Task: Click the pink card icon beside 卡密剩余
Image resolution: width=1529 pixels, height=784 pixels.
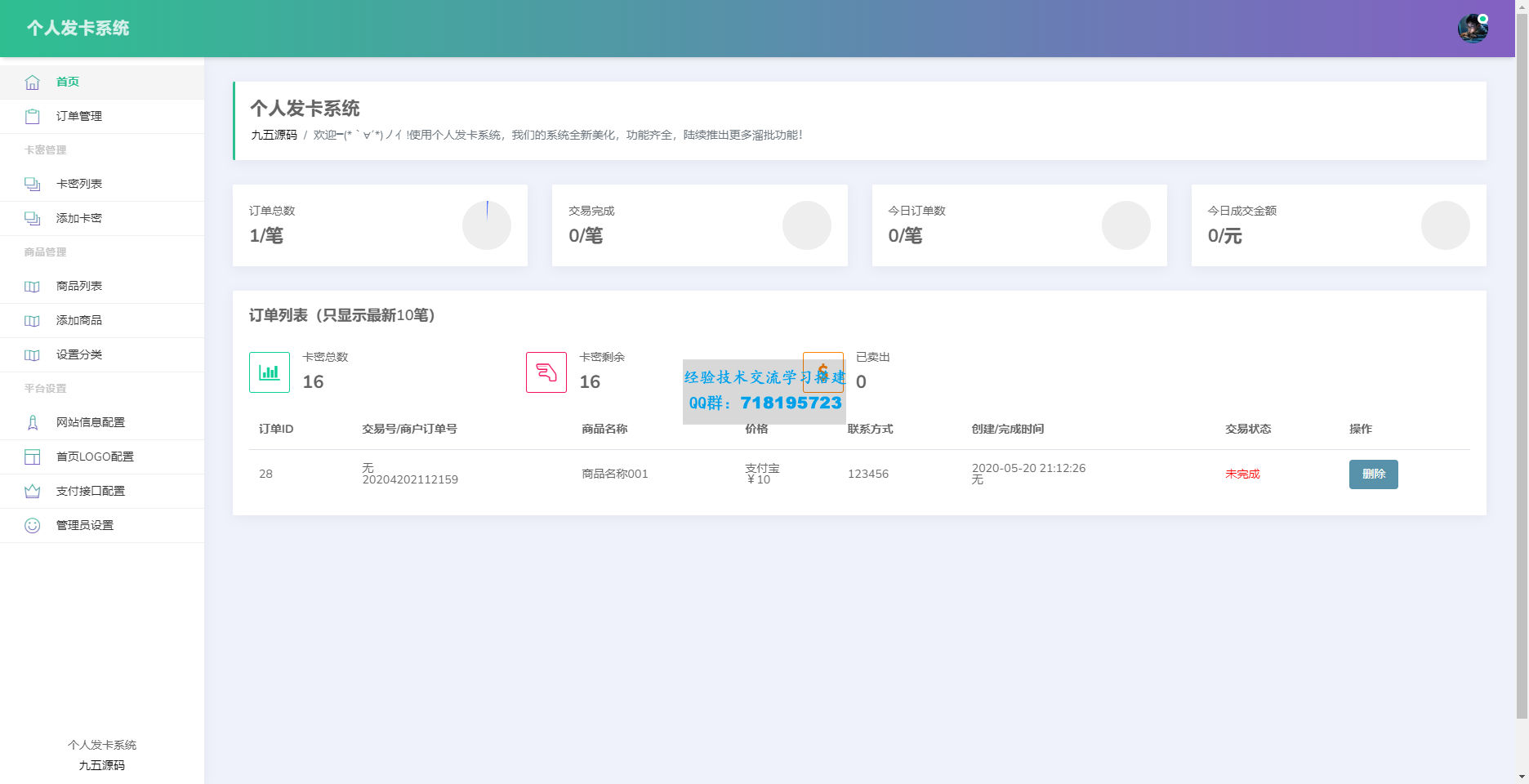Action: coord(546,372)
